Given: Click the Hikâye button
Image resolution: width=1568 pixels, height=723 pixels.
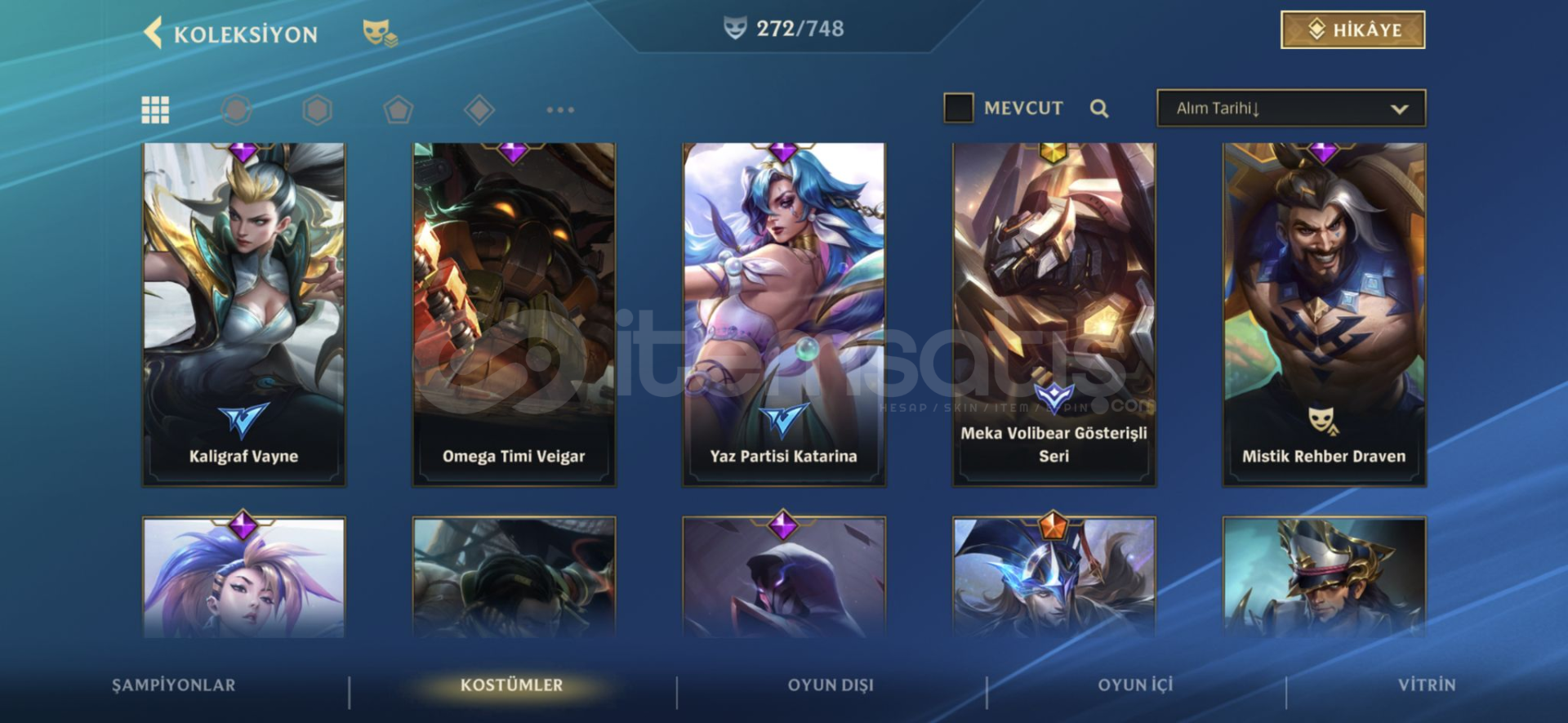Looking at the screenshot, I should click(x=1352, y=30).
